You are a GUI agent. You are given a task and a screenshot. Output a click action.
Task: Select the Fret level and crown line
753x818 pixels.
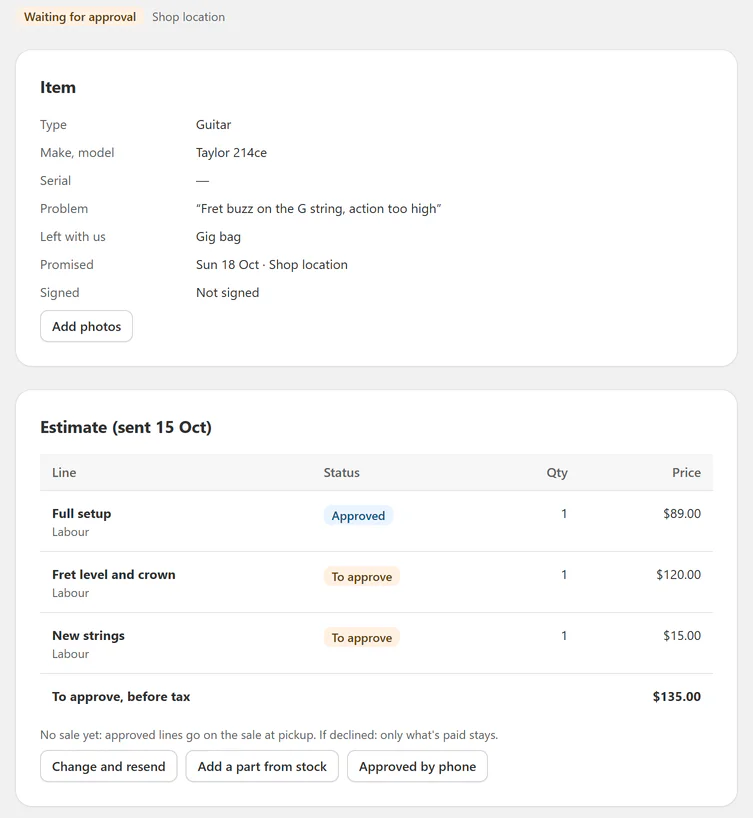click(114, 574)
